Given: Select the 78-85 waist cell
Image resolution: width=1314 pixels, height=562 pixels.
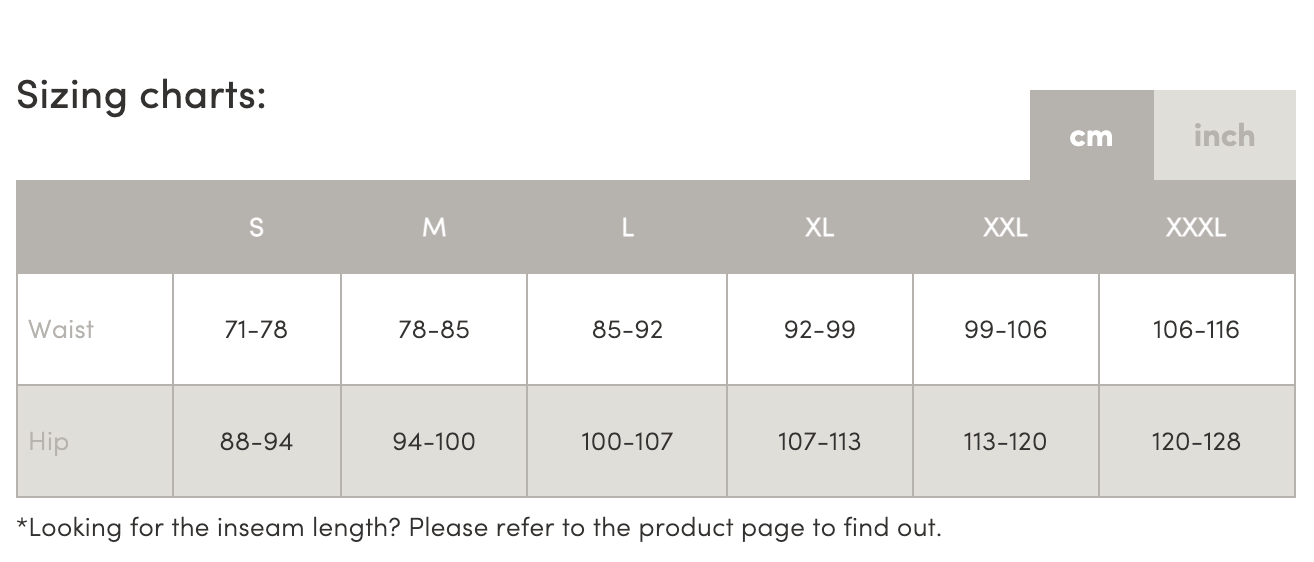Looking at the screenshot, I should click(x=434, y=330).
